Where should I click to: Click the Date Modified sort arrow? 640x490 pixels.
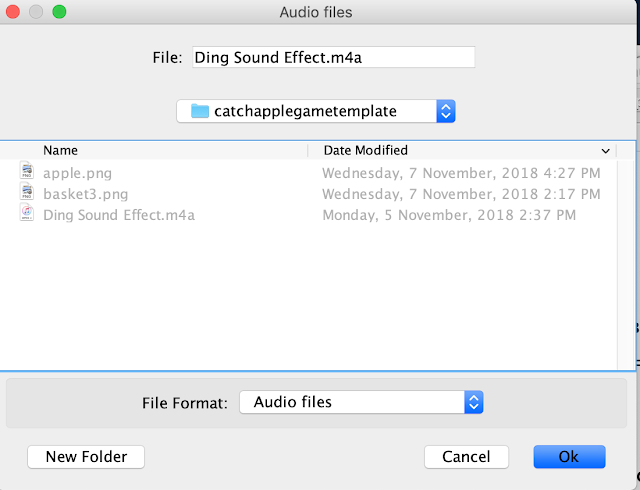click(x=605, y=150)
